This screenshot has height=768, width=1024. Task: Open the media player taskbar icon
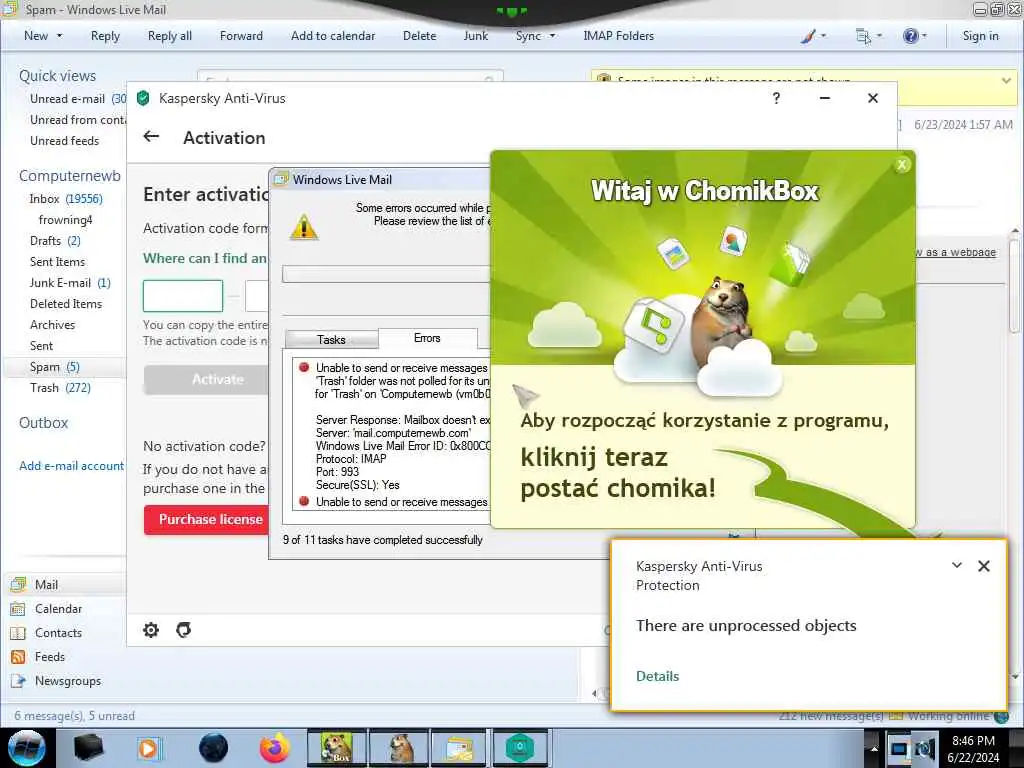[149, 748]
